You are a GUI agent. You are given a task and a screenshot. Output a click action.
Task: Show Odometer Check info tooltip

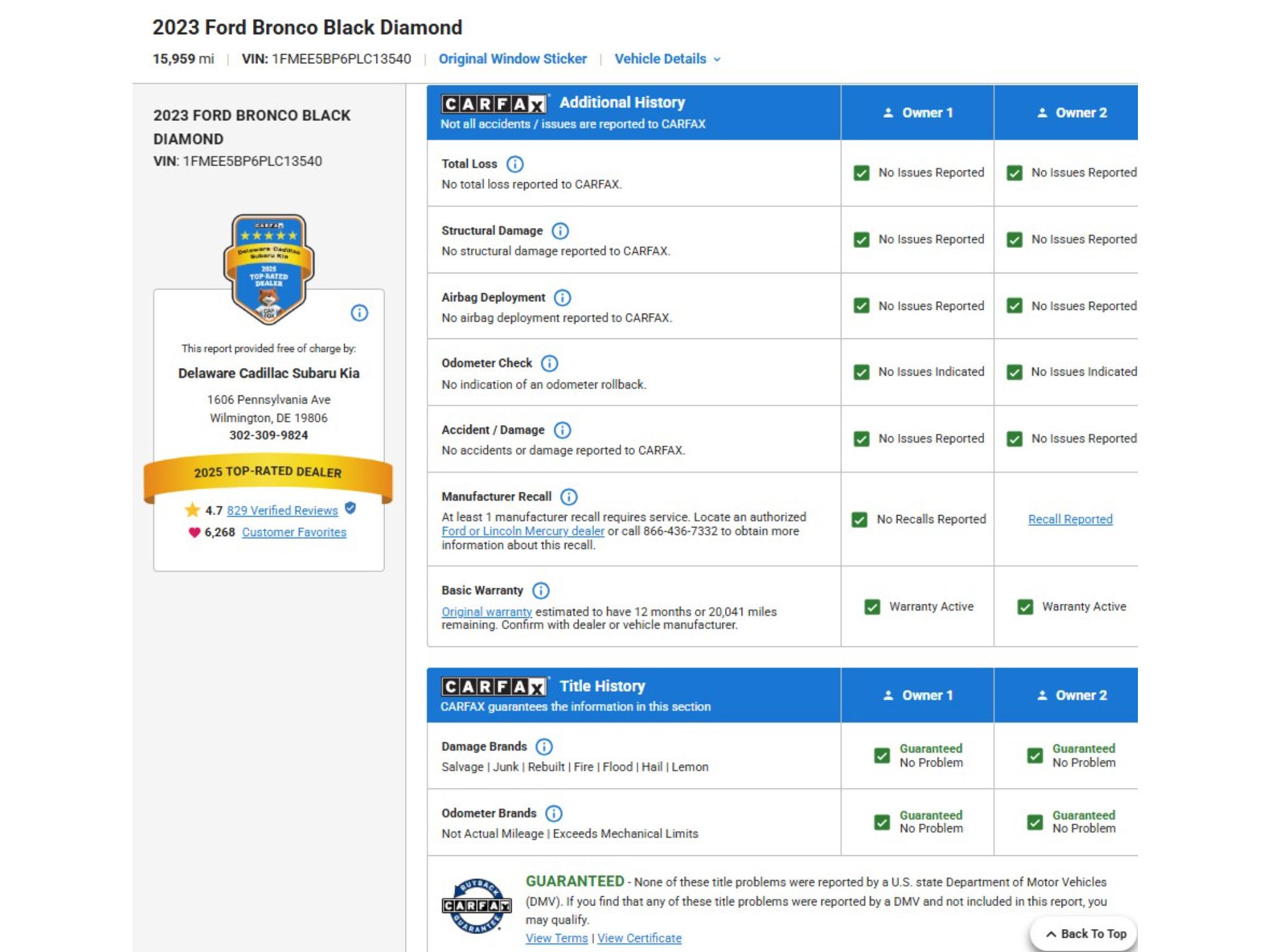click(549, 363)
